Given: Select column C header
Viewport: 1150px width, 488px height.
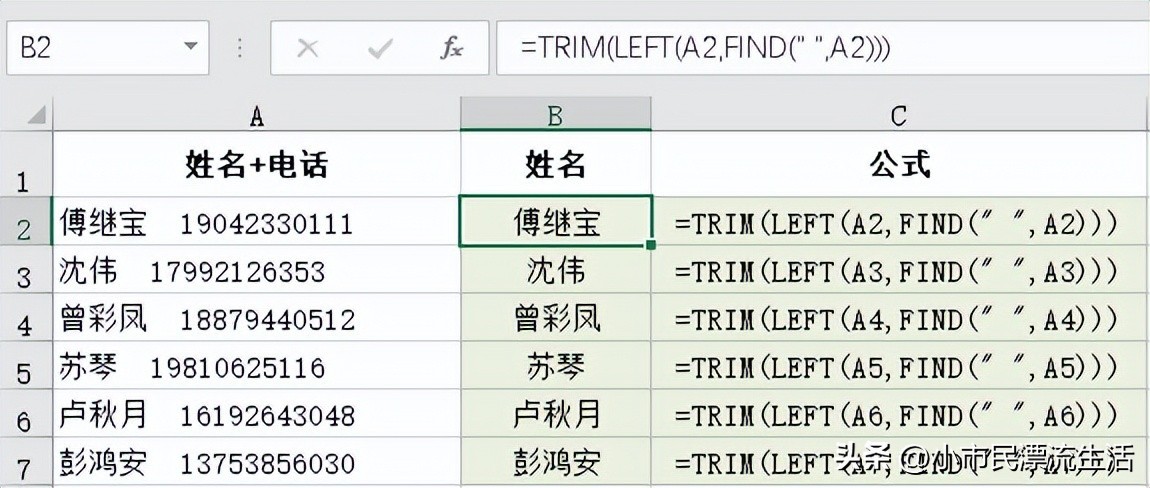Looking at the screenshot, I should 898,116.
